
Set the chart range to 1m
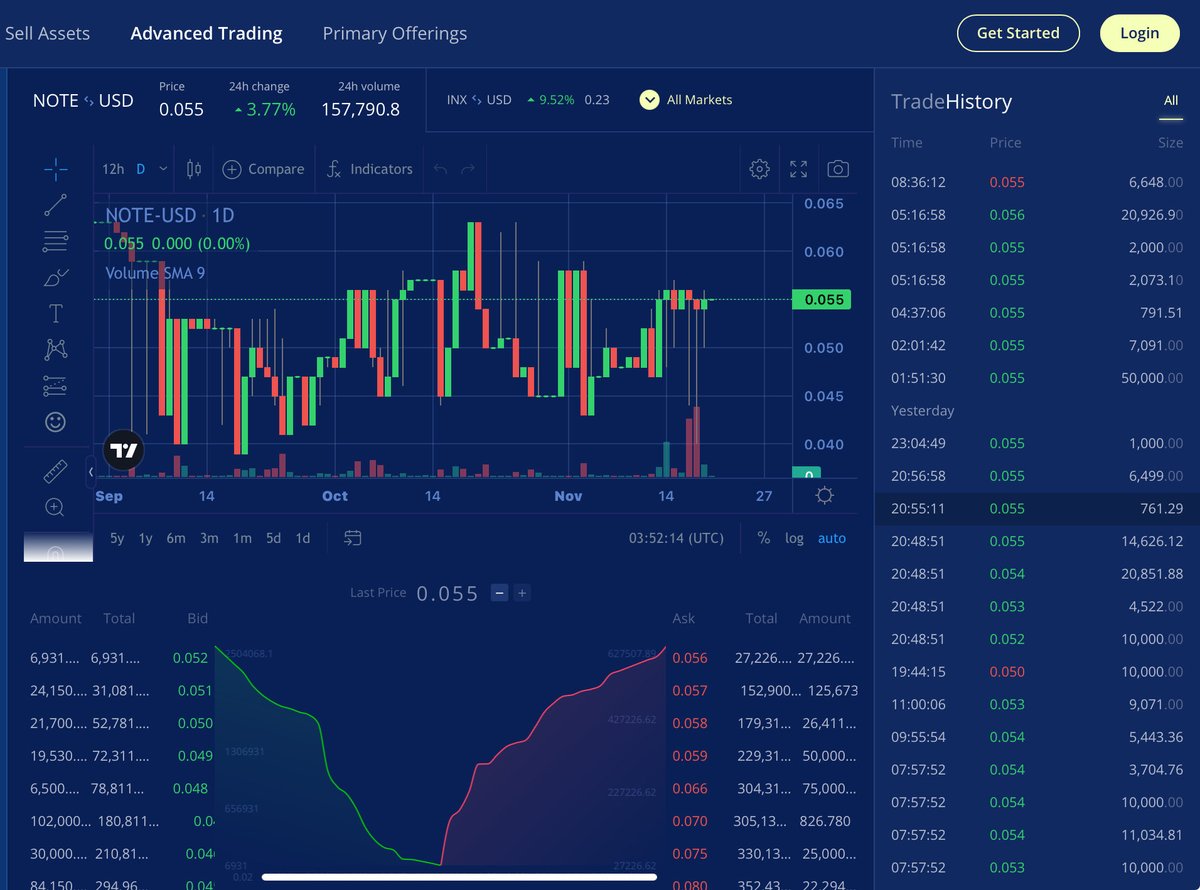click(x=242, y=538)
